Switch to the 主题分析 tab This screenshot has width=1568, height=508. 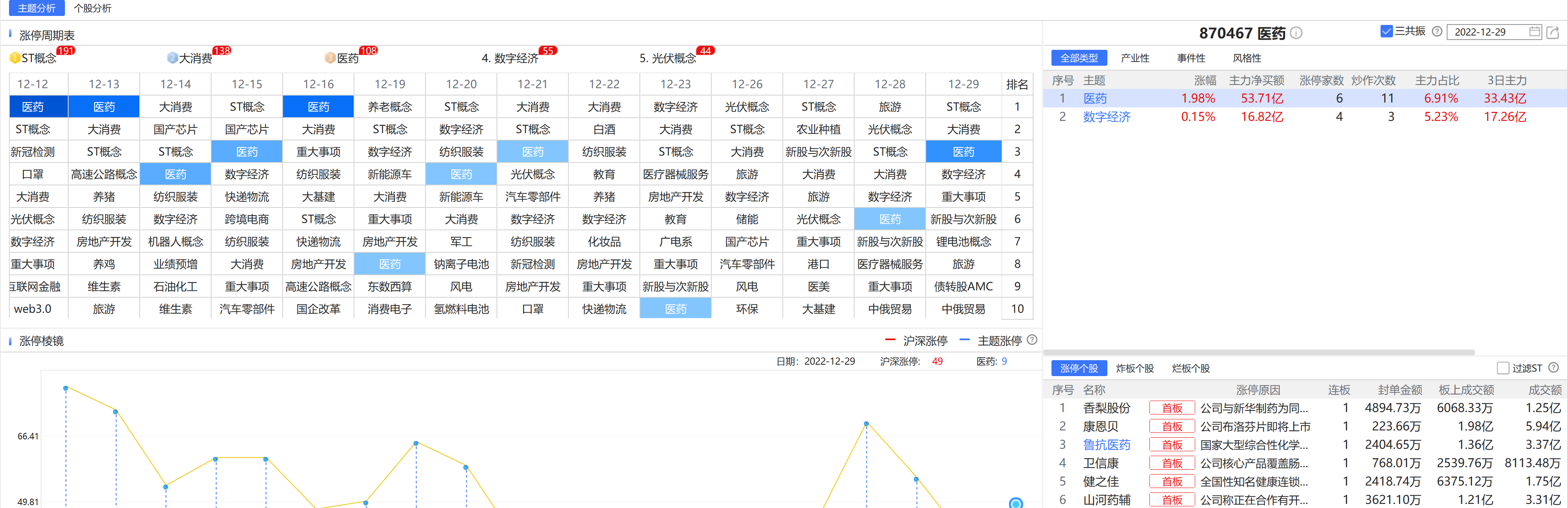tap(36, 8)
